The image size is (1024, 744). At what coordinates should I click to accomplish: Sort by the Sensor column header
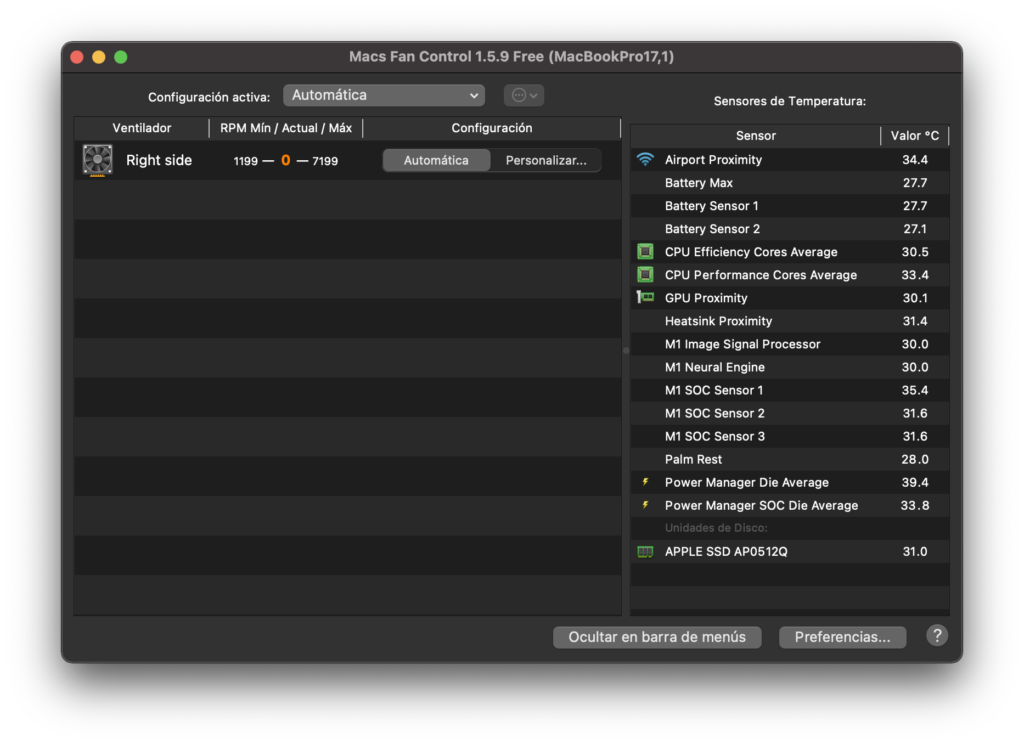point(755,136)
